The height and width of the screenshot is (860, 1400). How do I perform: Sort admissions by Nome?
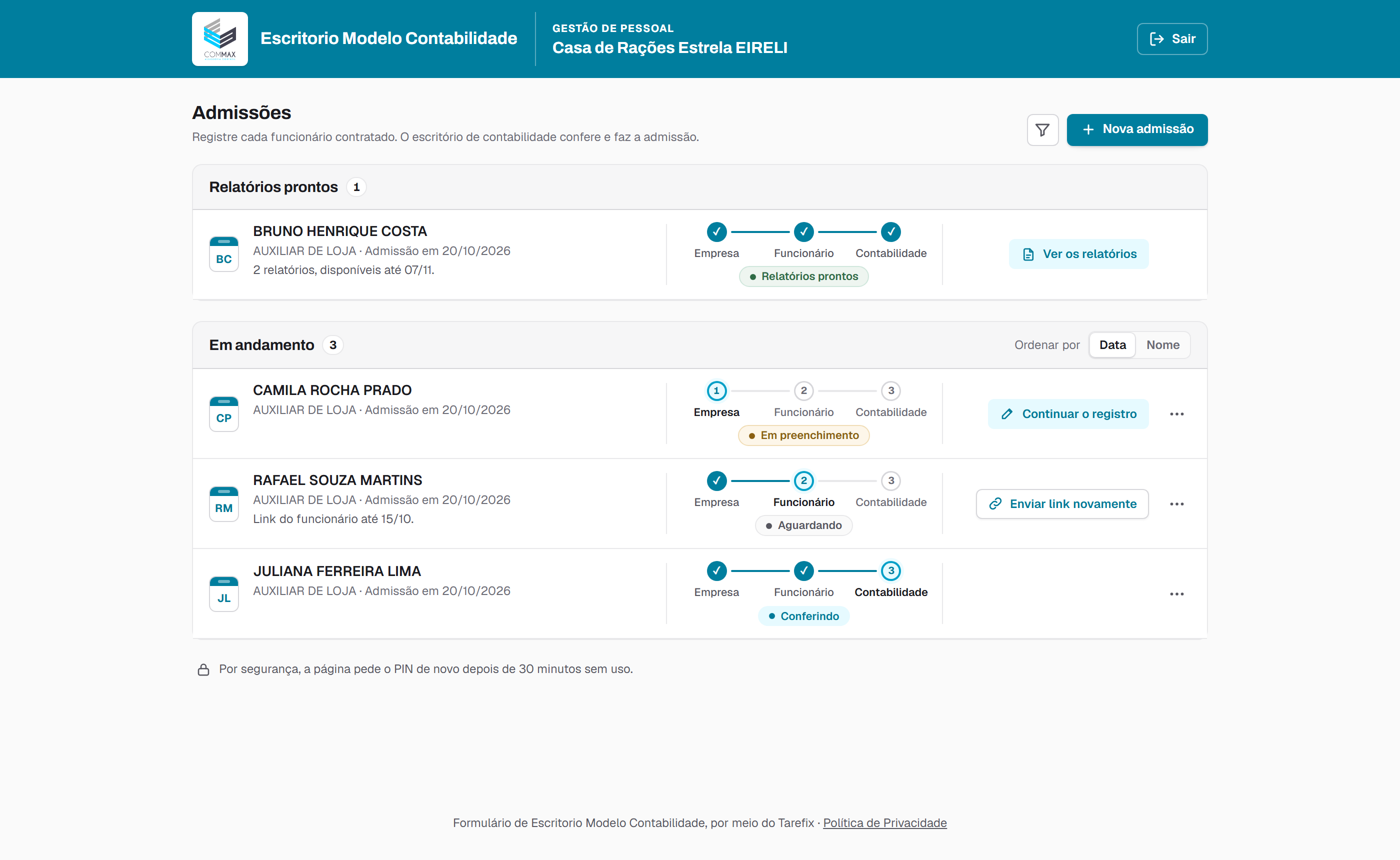[x=1162, y=344]
